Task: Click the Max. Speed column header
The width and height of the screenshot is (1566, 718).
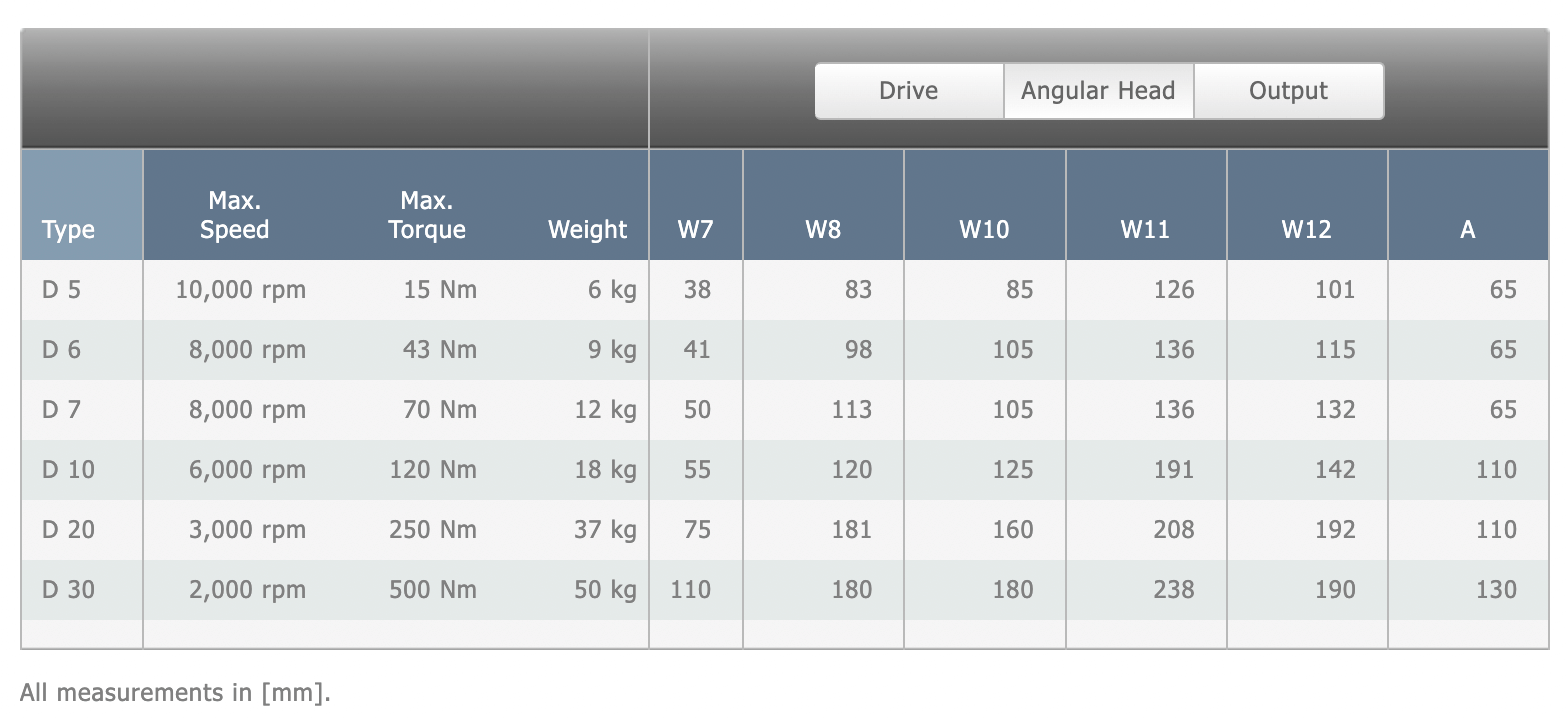Action: click(234, 216)
